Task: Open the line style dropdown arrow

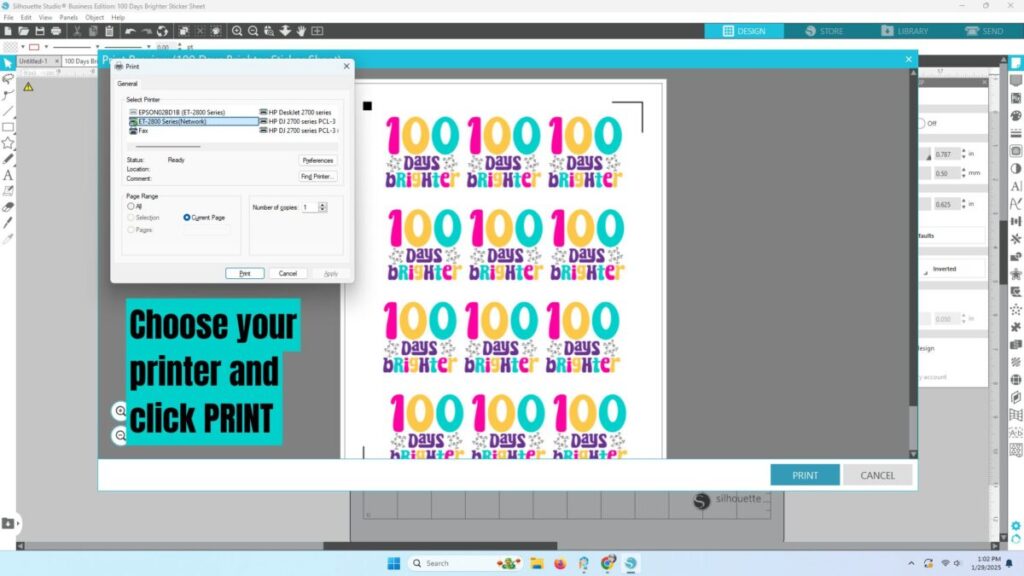Action: pos(97,47)
